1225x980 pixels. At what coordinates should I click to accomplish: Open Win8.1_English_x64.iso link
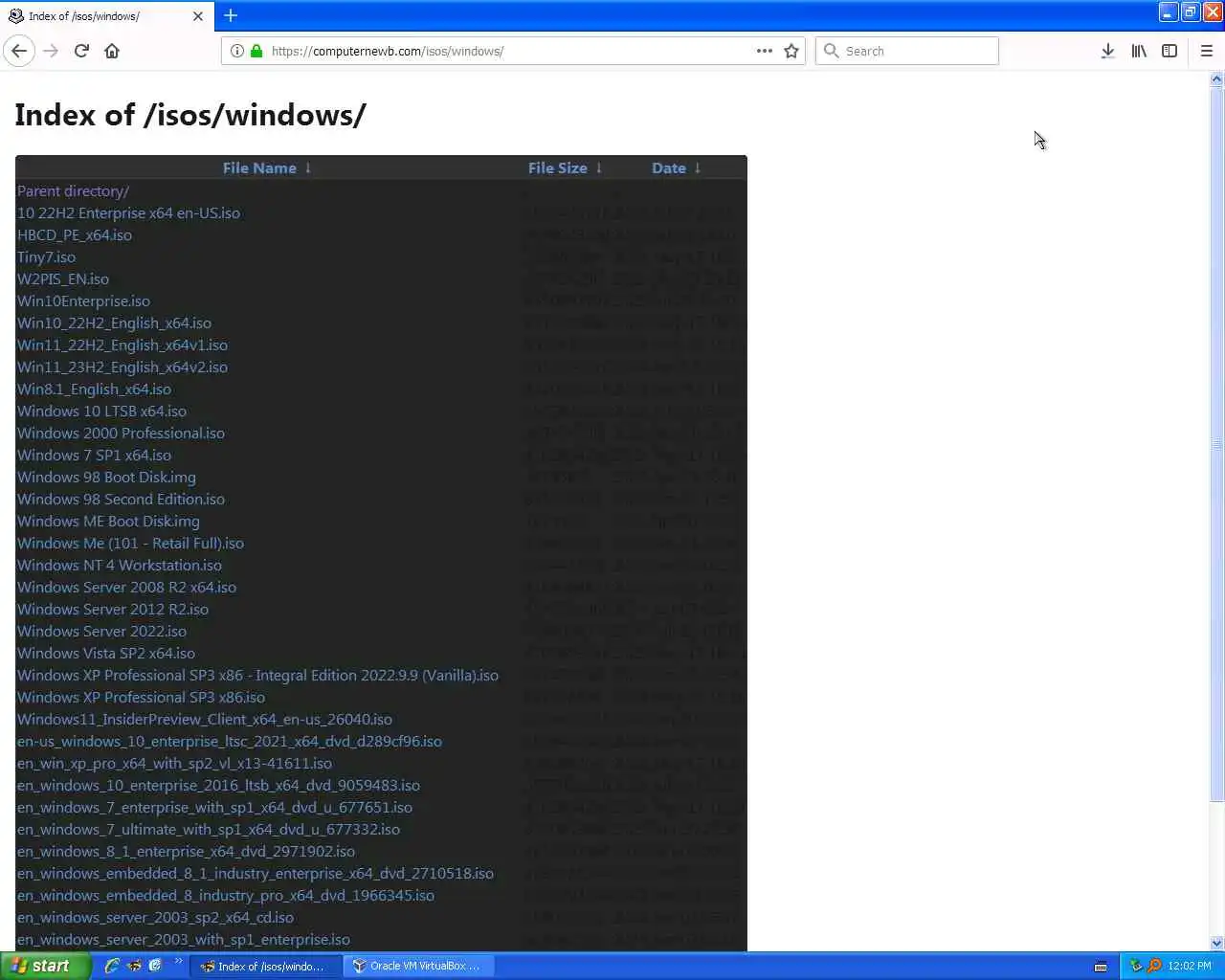tap(94, 389)
